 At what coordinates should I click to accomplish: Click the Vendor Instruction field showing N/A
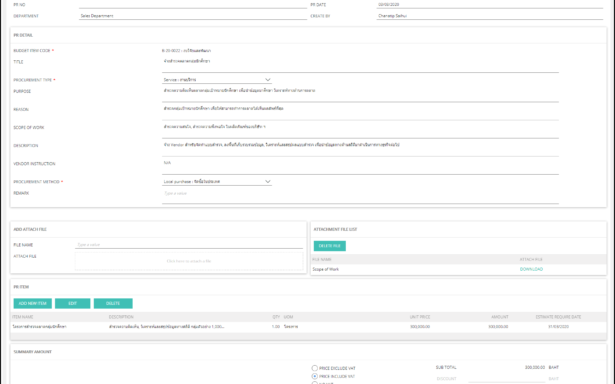pyautogui.click(x=360, y=166)
